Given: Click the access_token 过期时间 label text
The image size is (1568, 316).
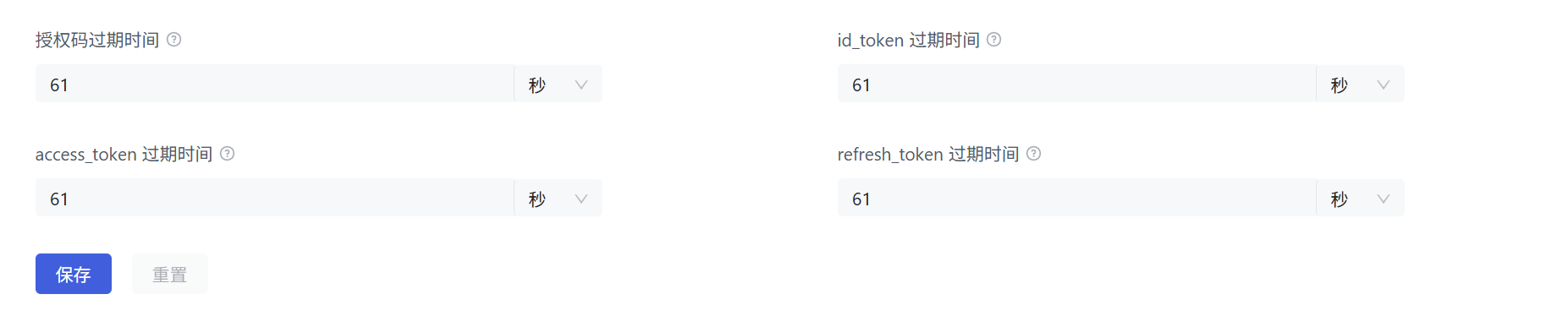Looking at the screenshot, I should coord(124,154).
